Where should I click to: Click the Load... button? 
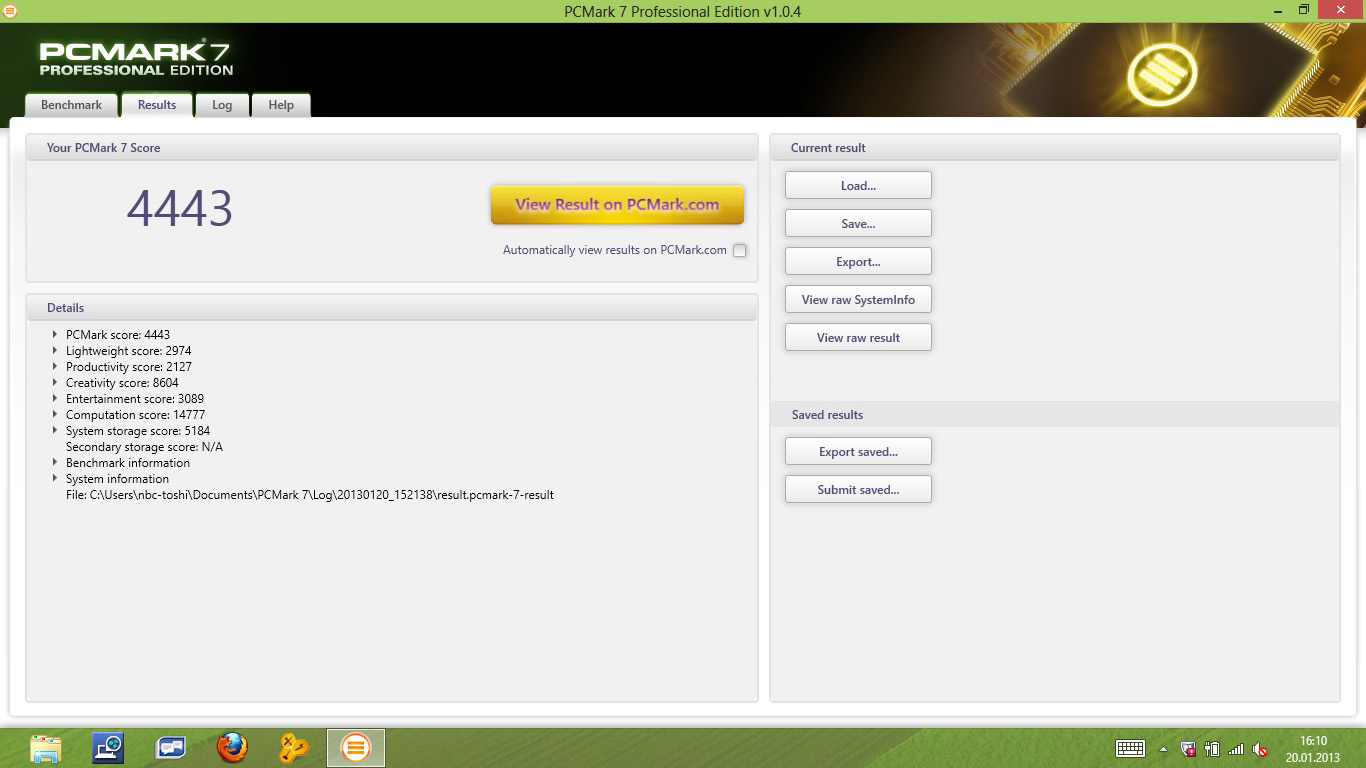(x=858, y=185)
